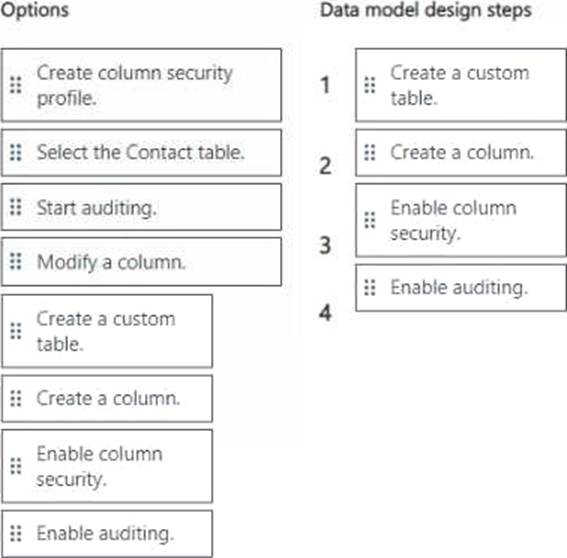Click the Data model design steps heading
The width and height of the screenshot is (567, 558).
[x=426, y=10]
